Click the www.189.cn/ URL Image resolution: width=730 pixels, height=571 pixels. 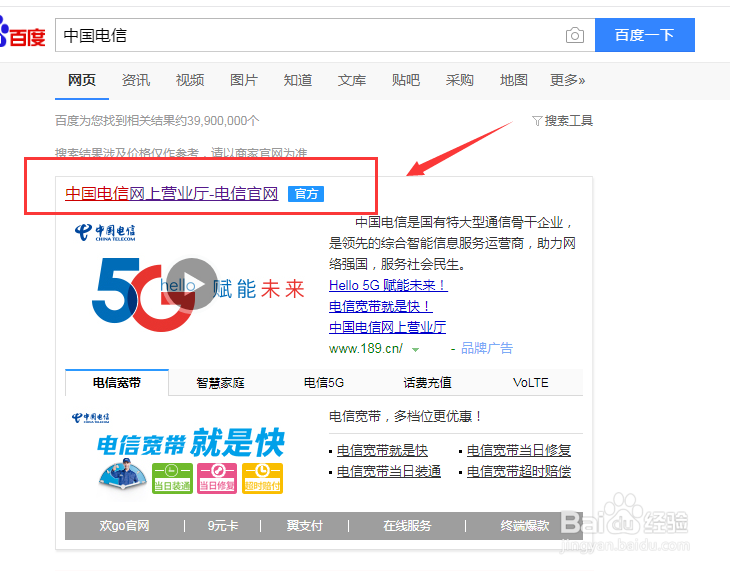366,348
